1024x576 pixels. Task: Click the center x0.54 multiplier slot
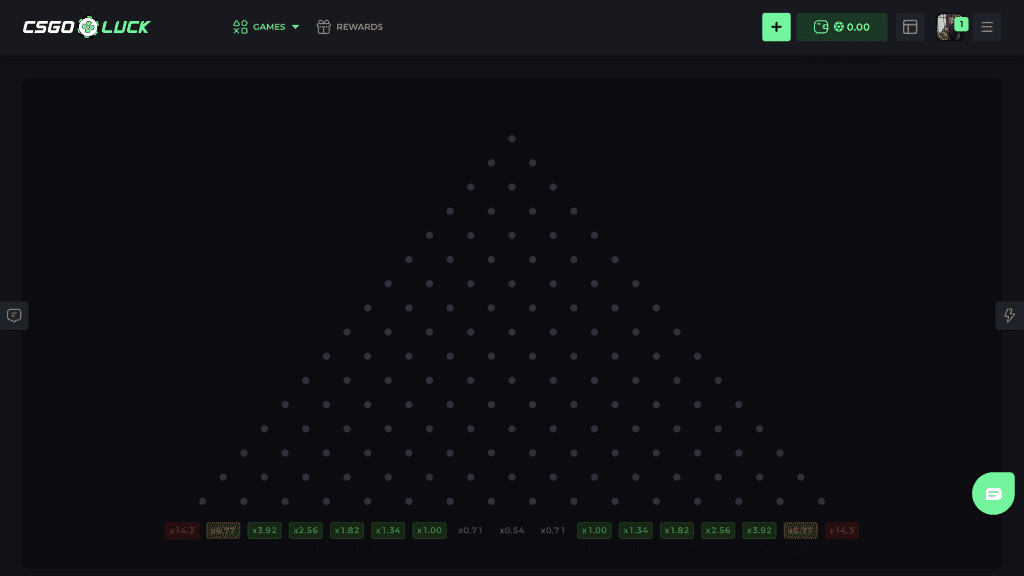512,530
